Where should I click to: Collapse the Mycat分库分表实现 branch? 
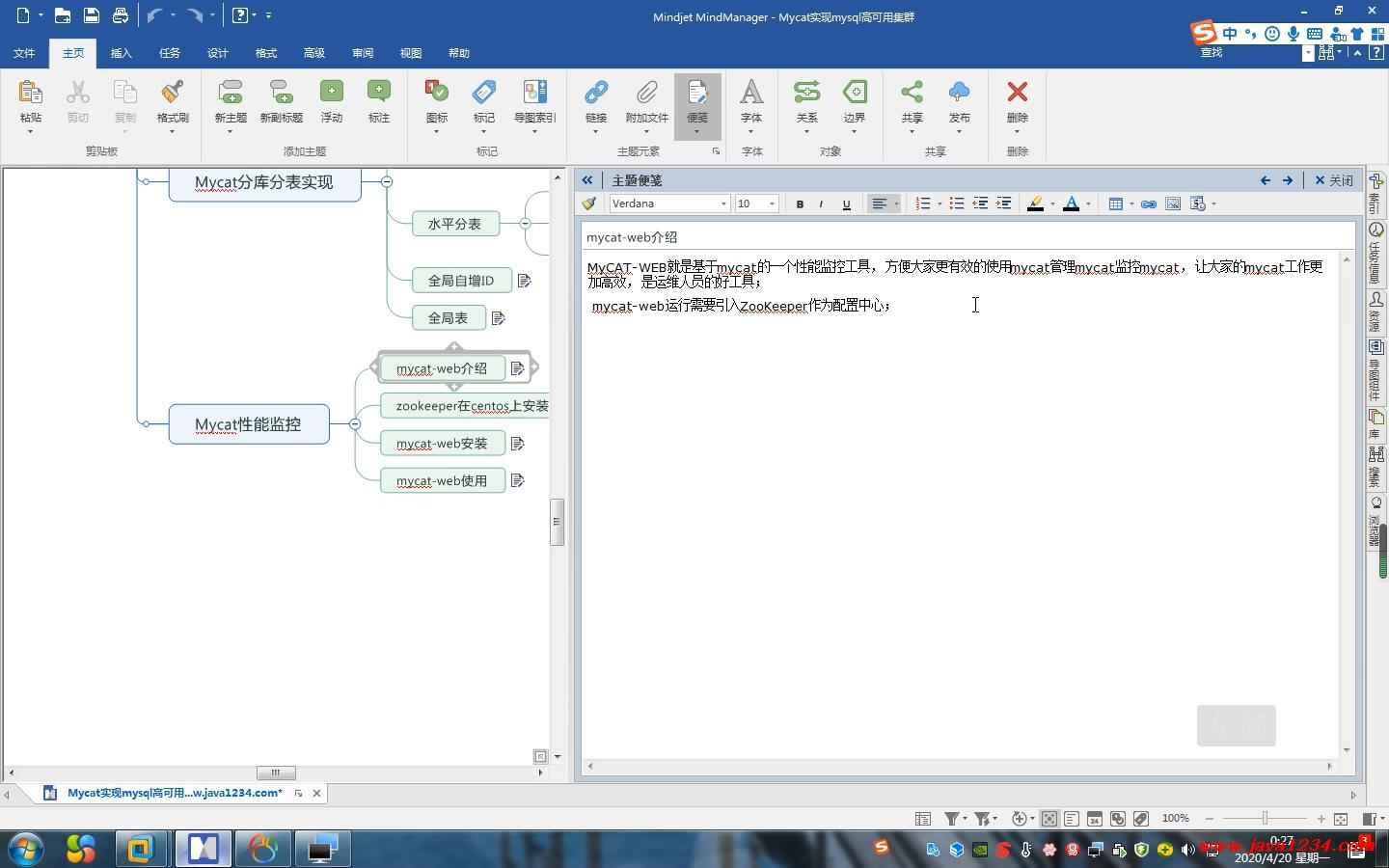[x=387, y=181]
